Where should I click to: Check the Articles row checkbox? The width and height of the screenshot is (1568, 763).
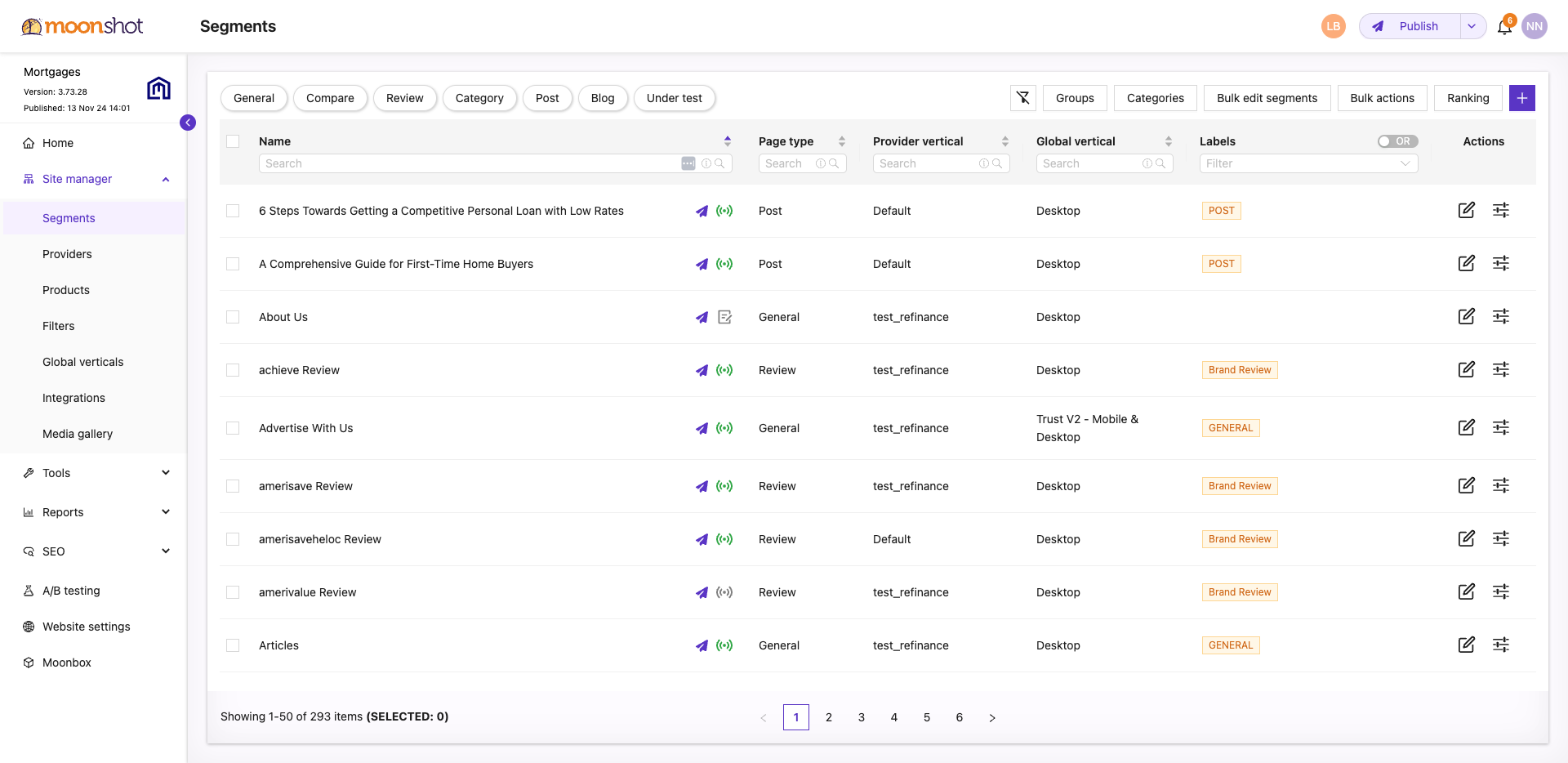(x=233, y=645)
